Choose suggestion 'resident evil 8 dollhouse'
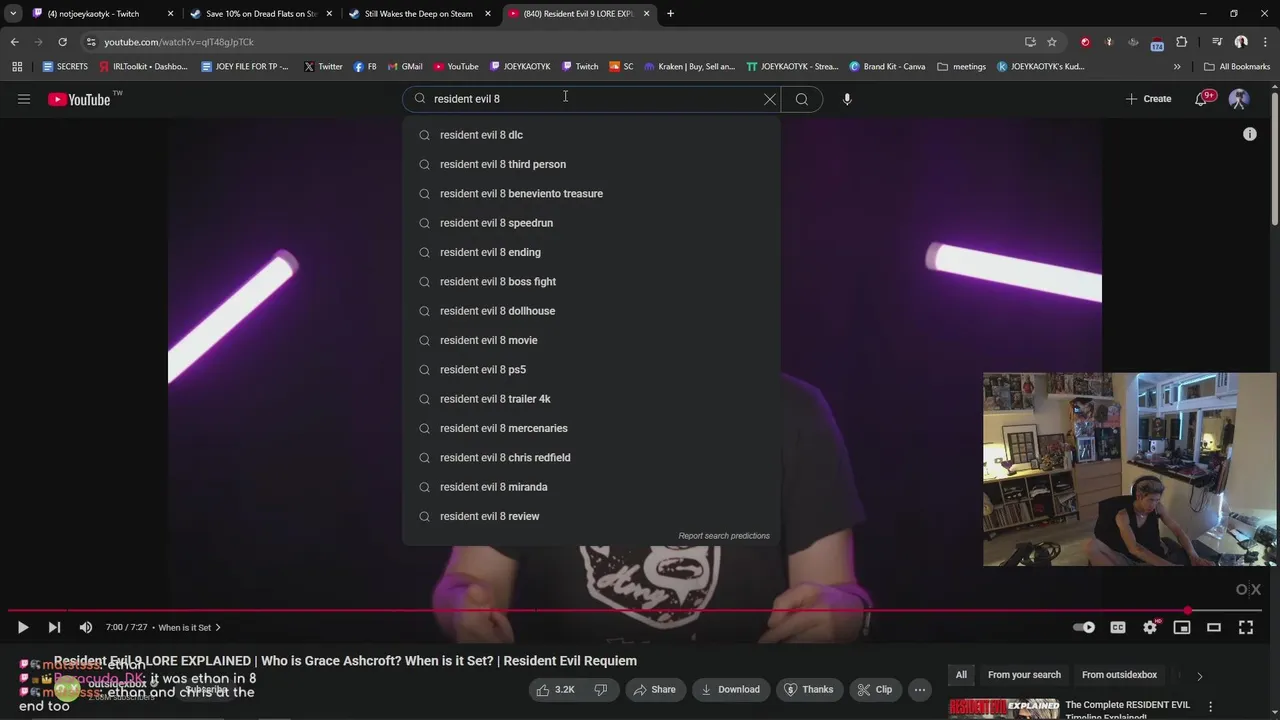 591,311
